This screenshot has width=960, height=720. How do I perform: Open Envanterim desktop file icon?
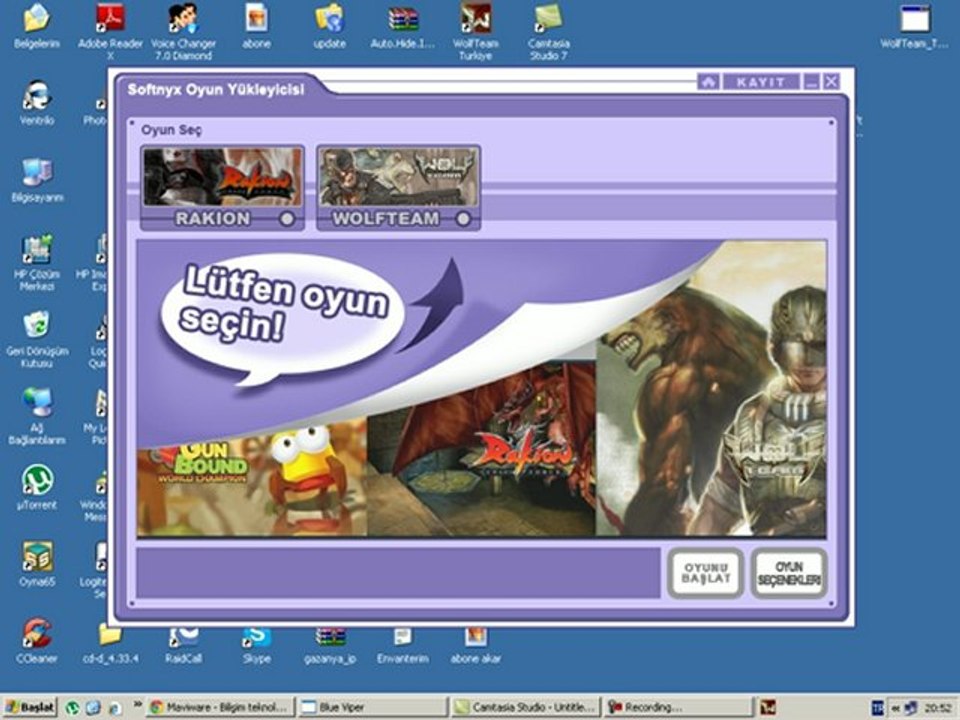pos(403,645)
